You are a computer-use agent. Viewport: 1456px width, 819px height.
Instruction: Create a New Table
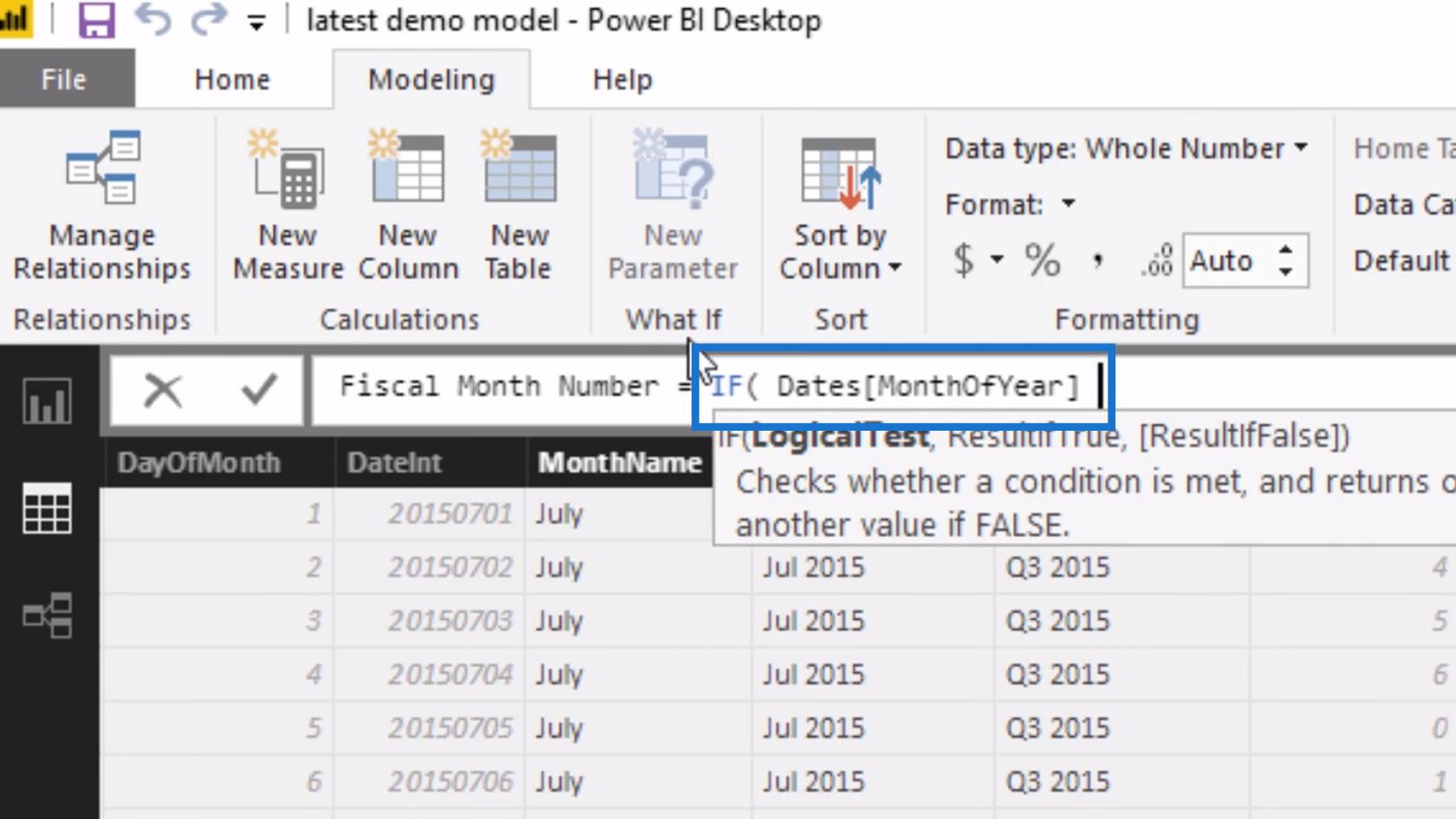(x=519, y=205)
